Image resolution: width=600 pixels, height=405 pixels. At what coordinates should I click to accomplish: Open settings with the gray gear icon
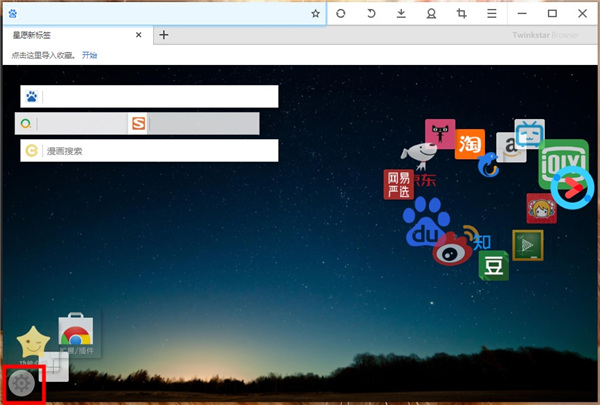pyautogui.click(x=22, y=383)
